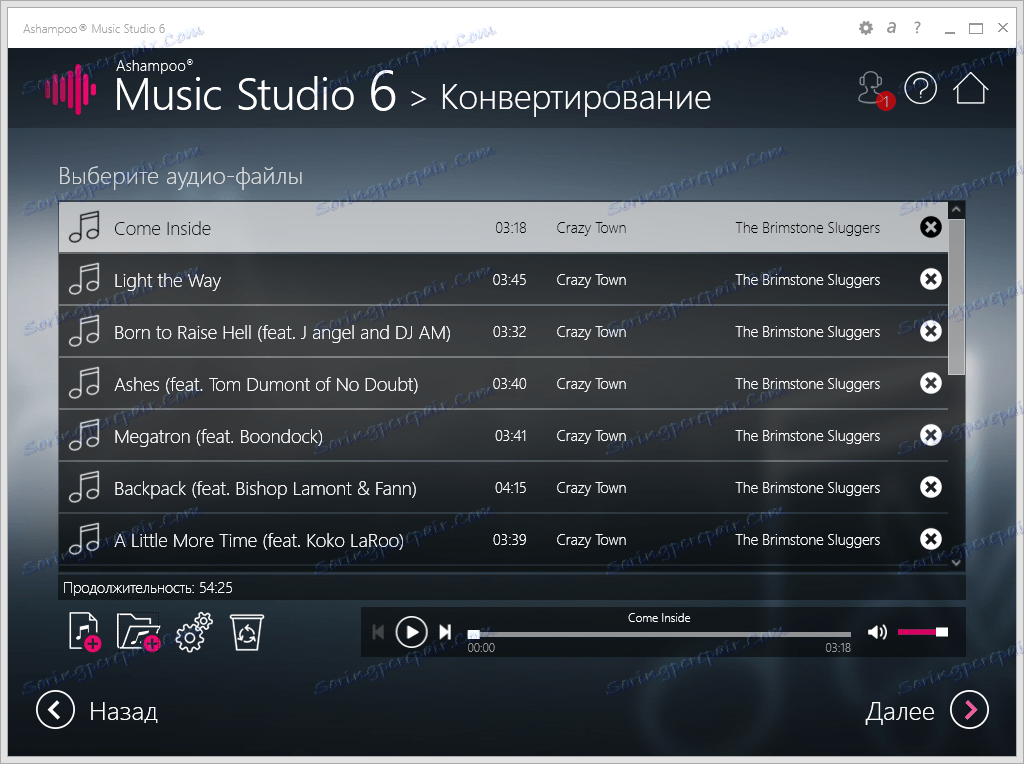Go to previous track
1024x764 pixels.
coord(377,632)
